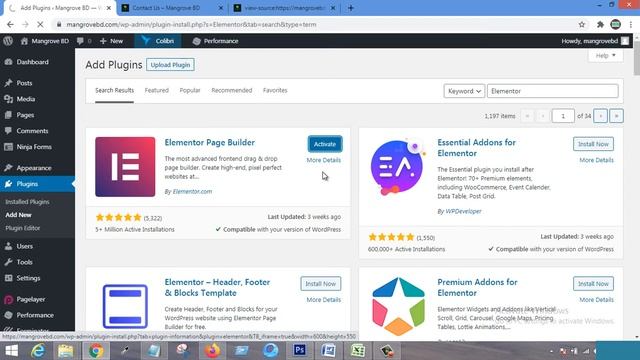Open the Performance admin bar menu
This screenshot has height=360, width=640.
point(215,41)
